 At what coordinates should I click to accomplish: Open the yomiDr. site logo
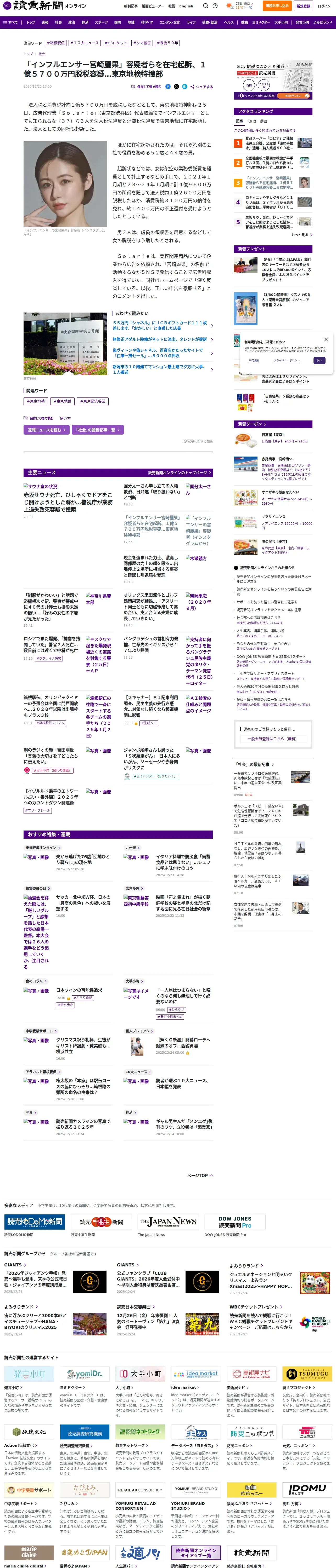(x=85, y=1374)
